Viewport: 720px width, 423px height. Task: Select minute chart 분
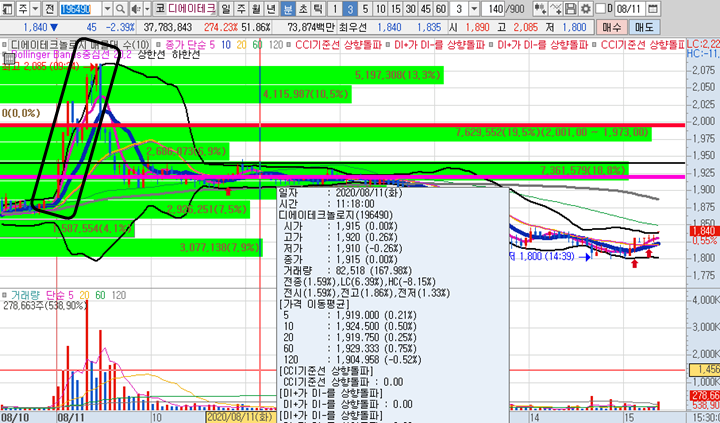(287, 8)
